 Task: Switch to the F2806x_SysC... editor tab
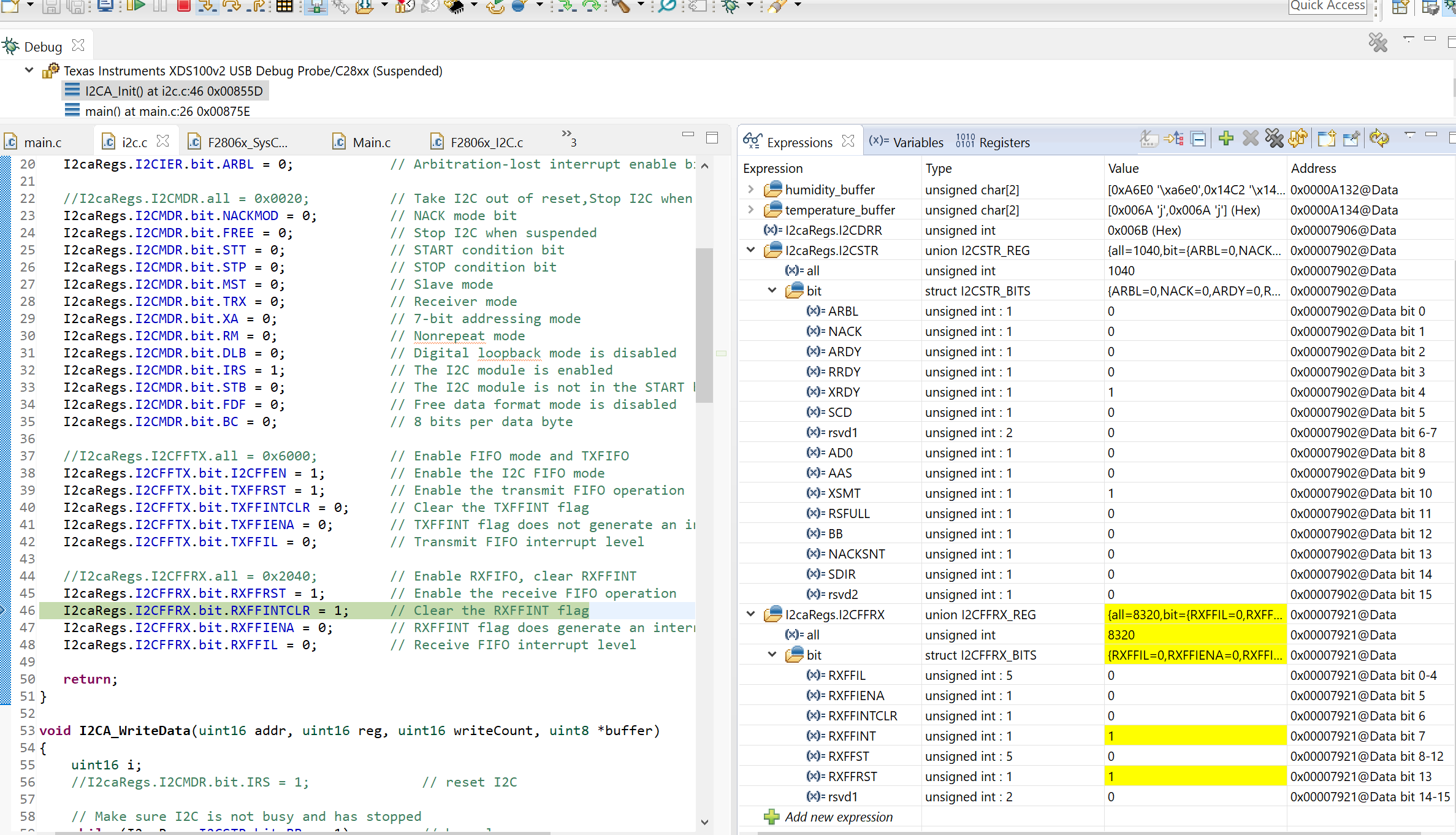click(x=238, y=142)
